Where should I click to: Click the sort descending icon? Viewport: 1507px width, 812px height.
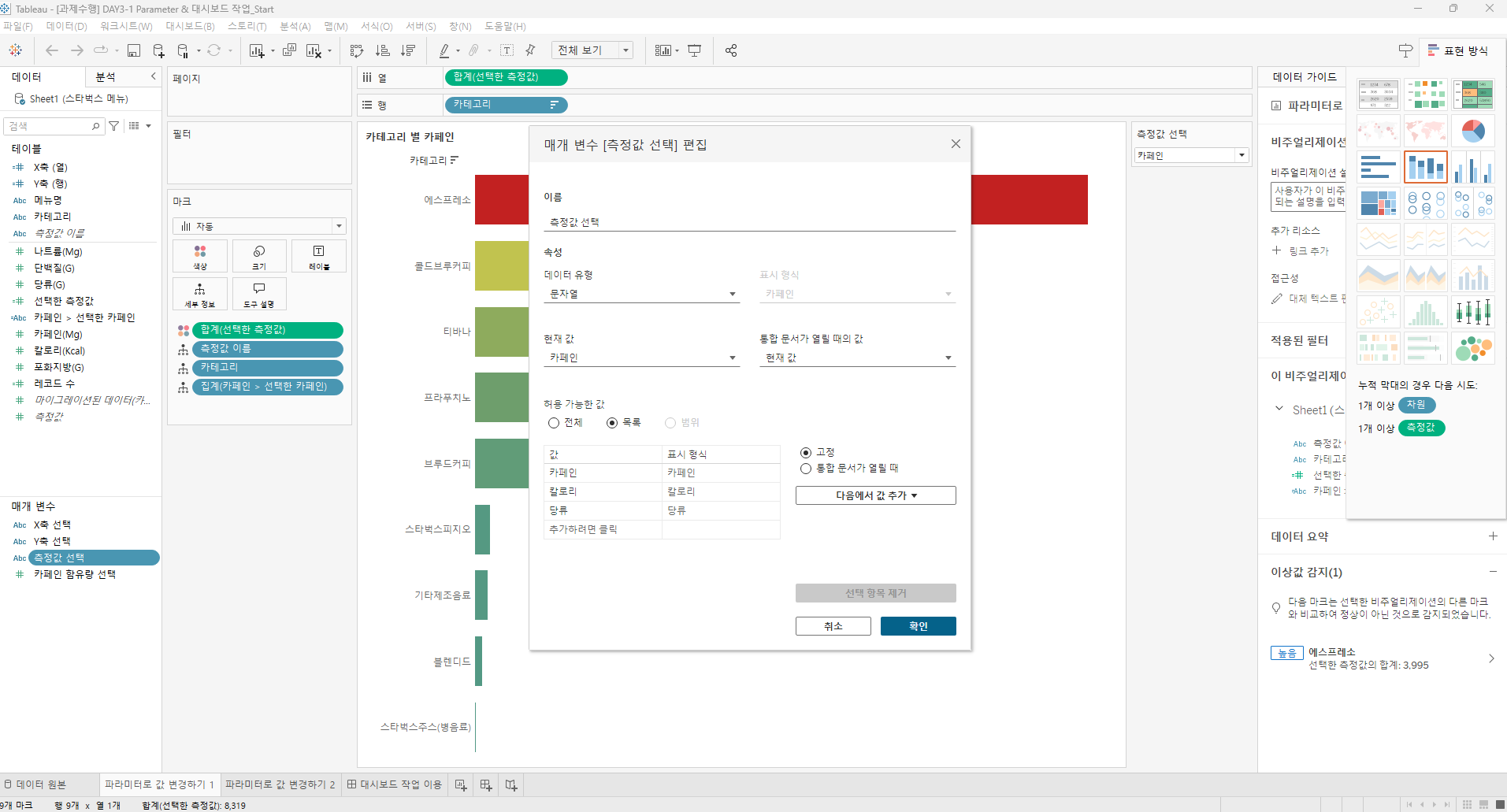[x=408, y=50]
